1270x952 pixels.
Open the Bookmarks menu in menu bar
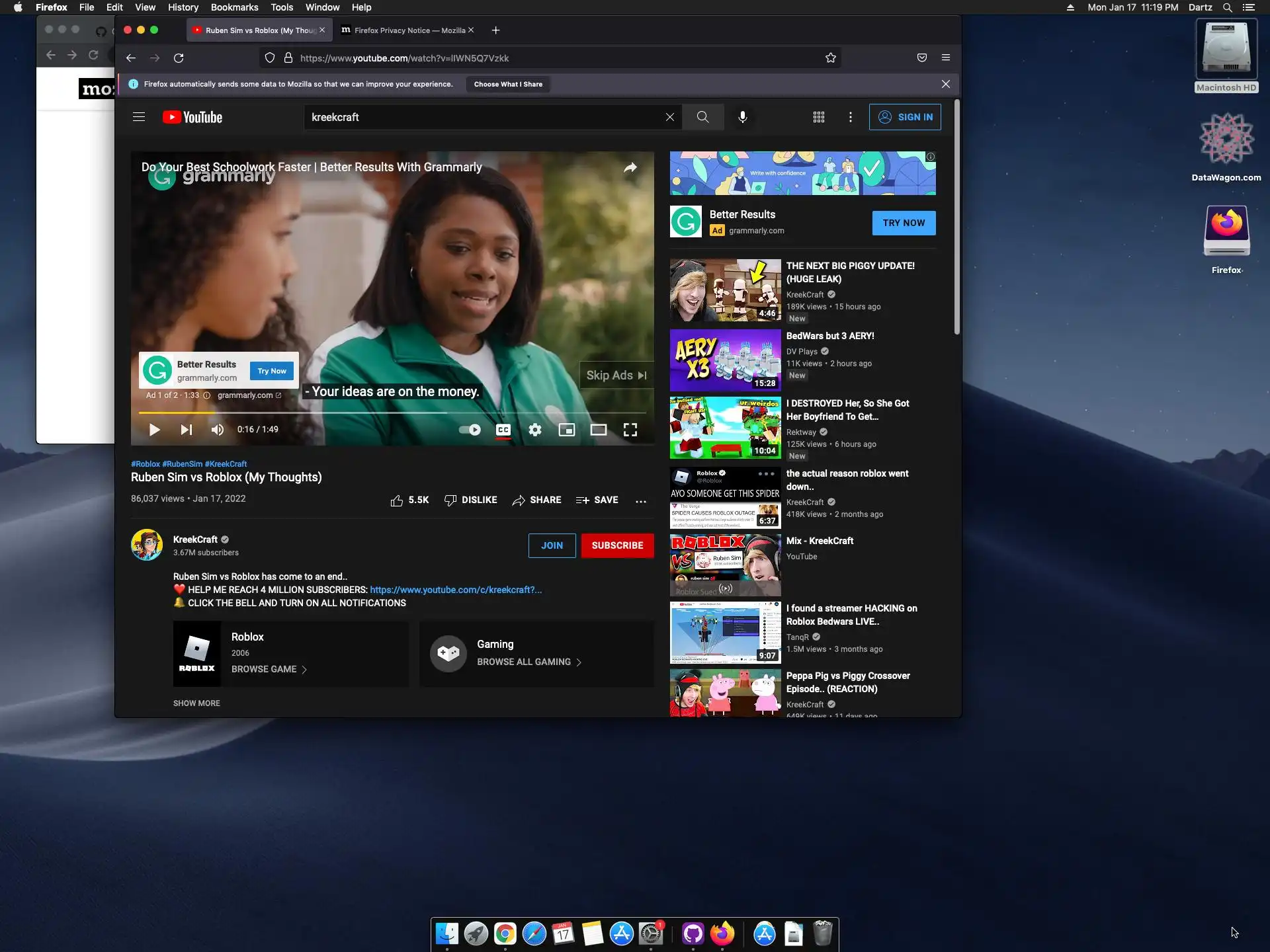point(234,7)
